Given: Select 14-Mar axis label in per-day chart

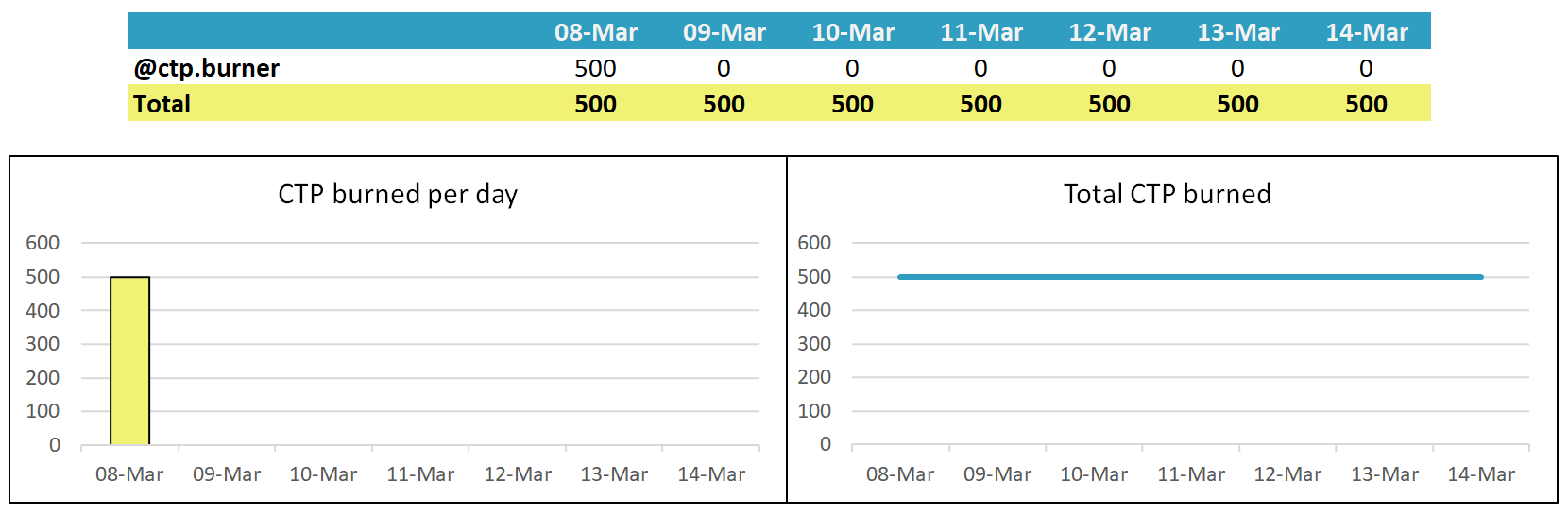Looking at the screenshot, I should [711, 474].
